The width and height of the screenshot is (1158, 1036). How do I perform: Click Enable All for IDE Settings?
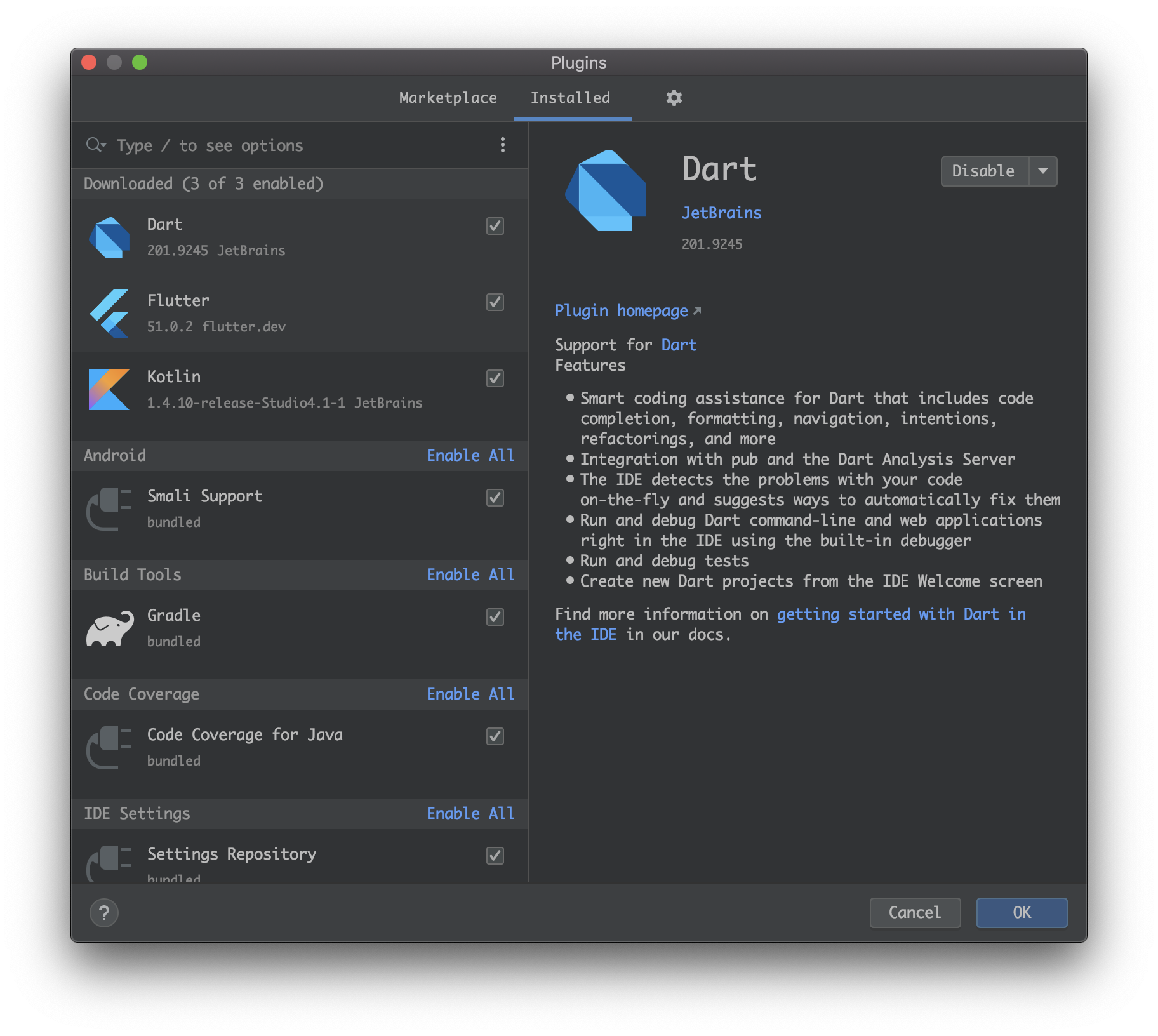click(x=470, y=814)
